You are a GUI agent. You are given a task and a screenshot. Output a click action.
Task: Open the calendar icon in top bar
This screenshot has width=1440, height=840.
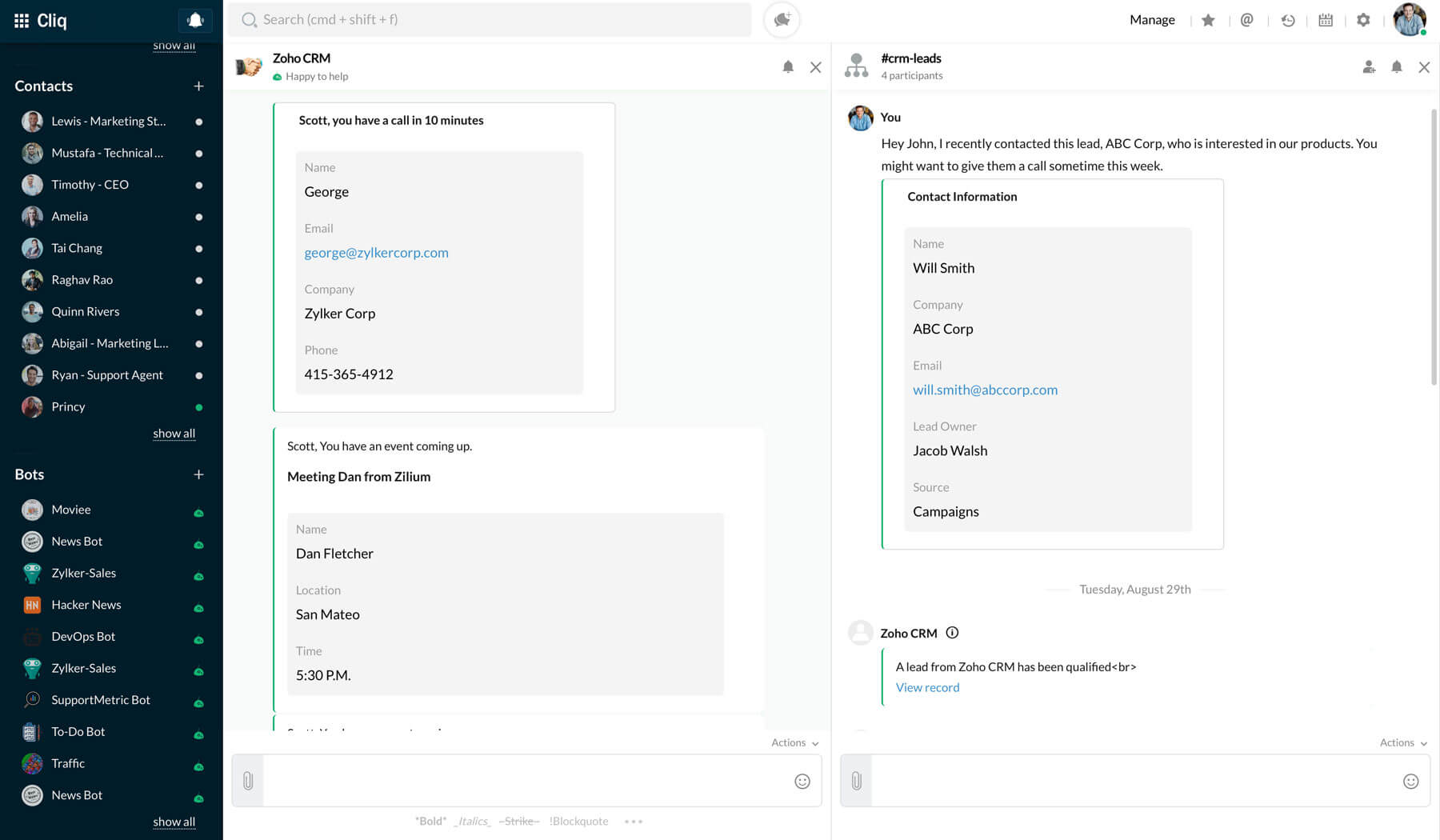1326,20
